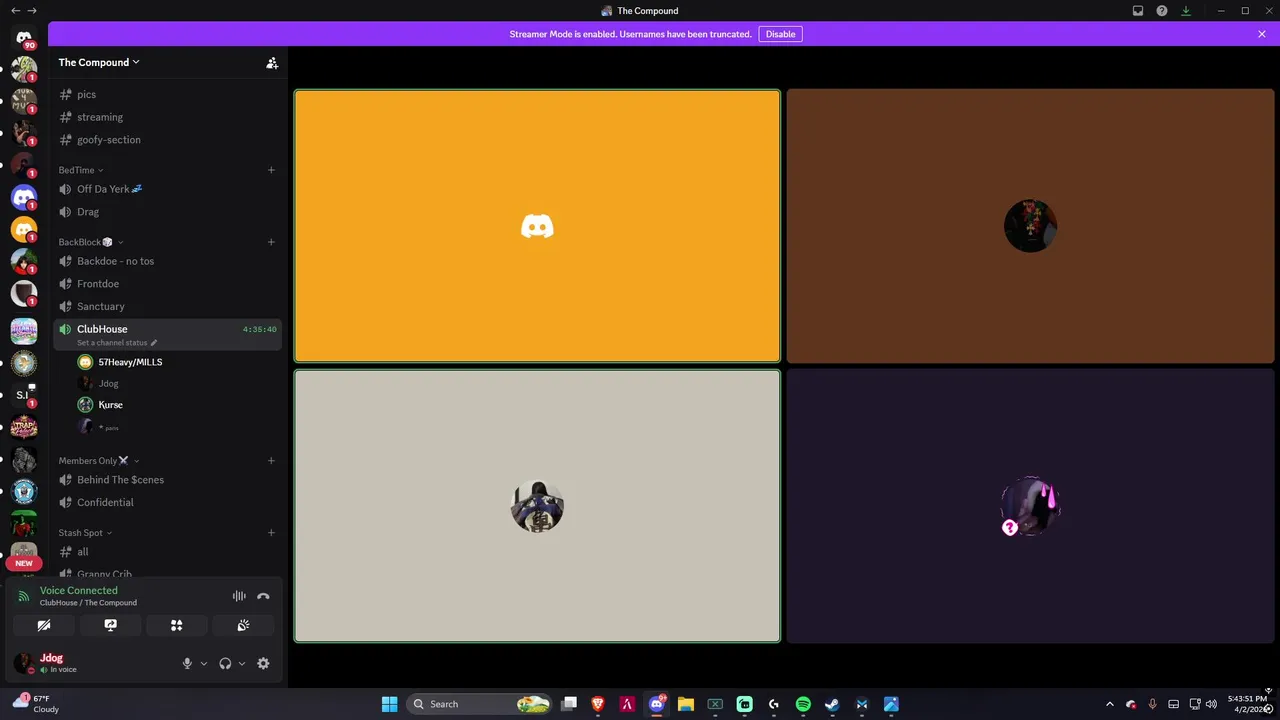
Task: Join the Frontdoe voice channel
Action: [166, 284]
